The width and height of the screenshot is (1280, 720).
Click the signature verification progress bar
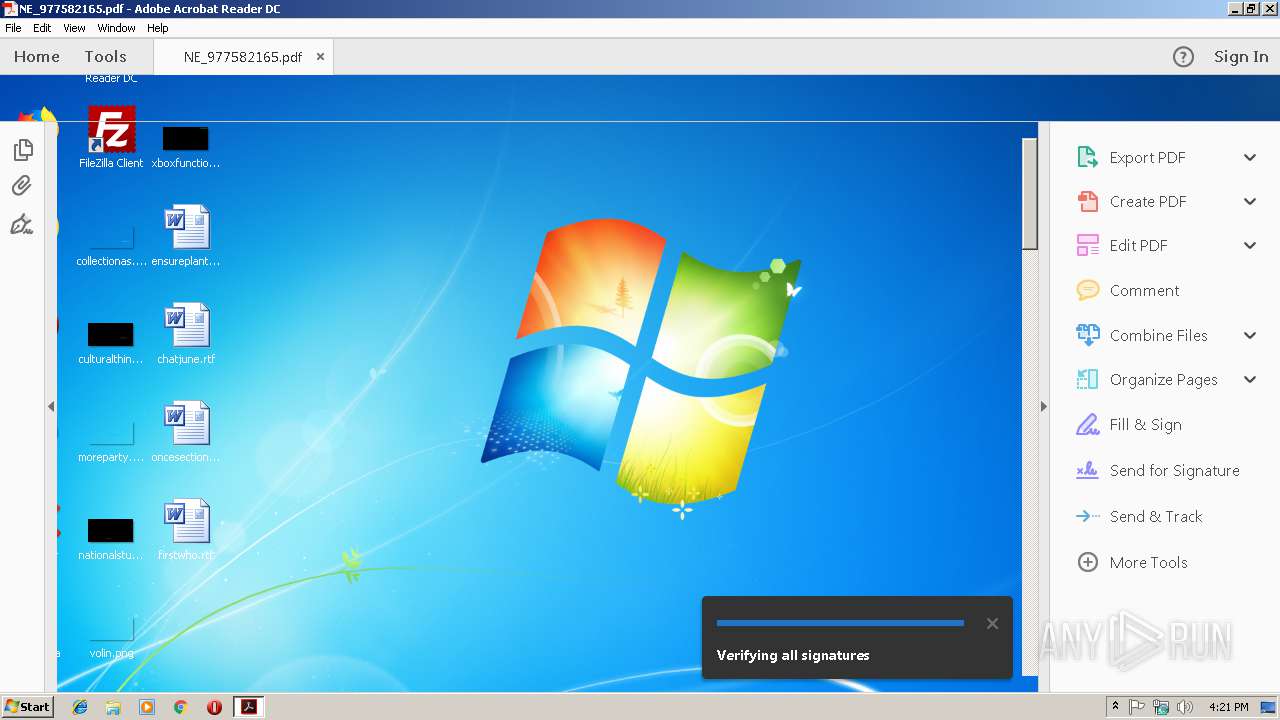(840, 623)
